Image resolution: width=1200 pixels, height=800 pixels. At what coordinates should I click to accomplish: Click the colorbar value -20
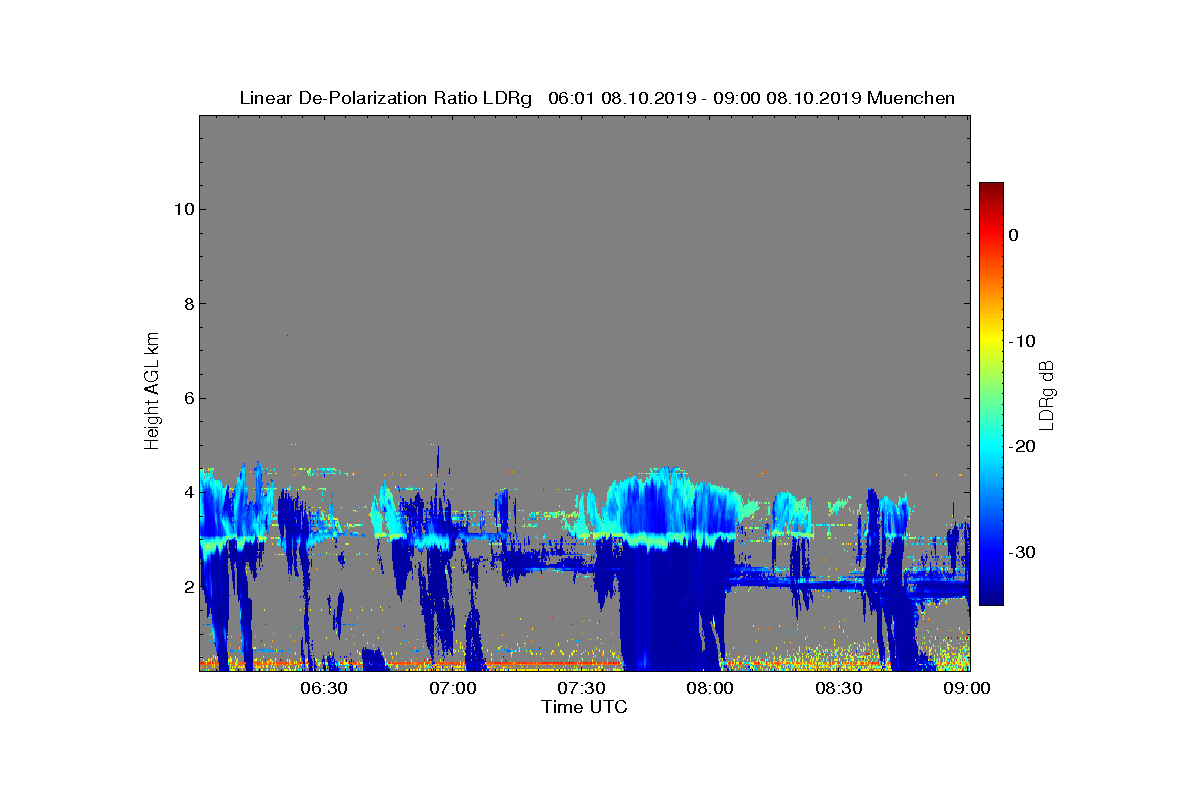[x=1021, y=446]
